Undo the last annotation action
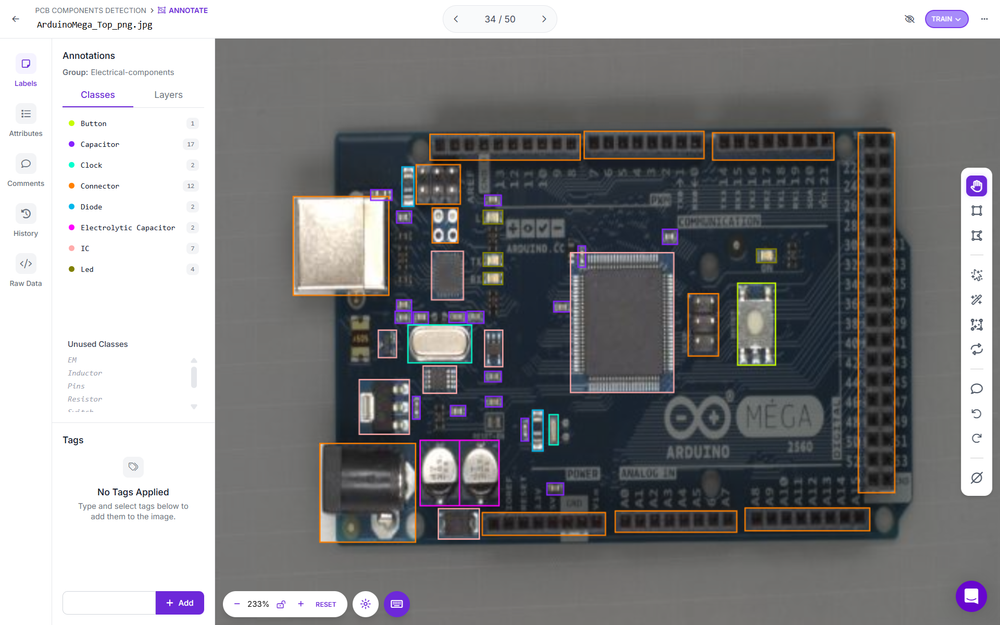 (976, 413)
